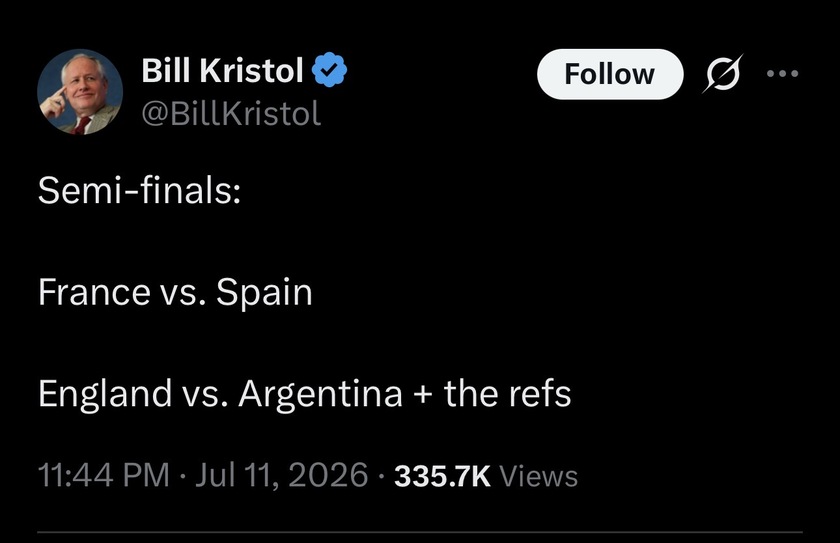Click the Views label
Viewport: 840px width, 543px height.
tap(538, 476)
